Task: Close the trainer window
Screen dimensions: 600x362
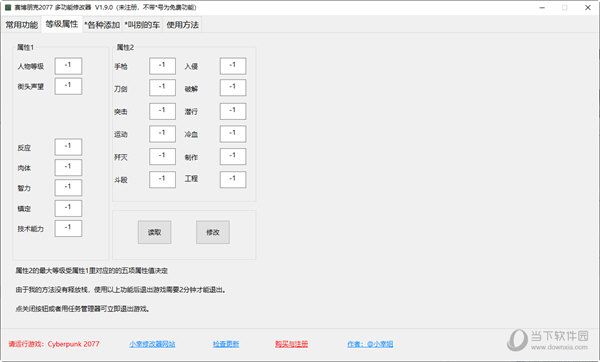Action: pyautogui.click(x=588, y=8)
